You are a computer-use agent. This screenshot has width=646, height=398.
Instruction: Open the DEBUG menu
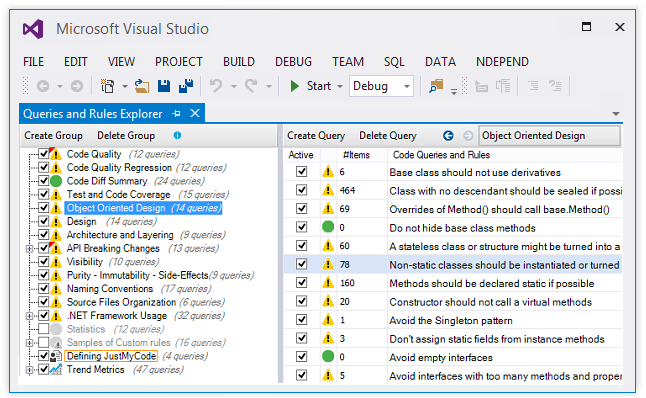293,62
